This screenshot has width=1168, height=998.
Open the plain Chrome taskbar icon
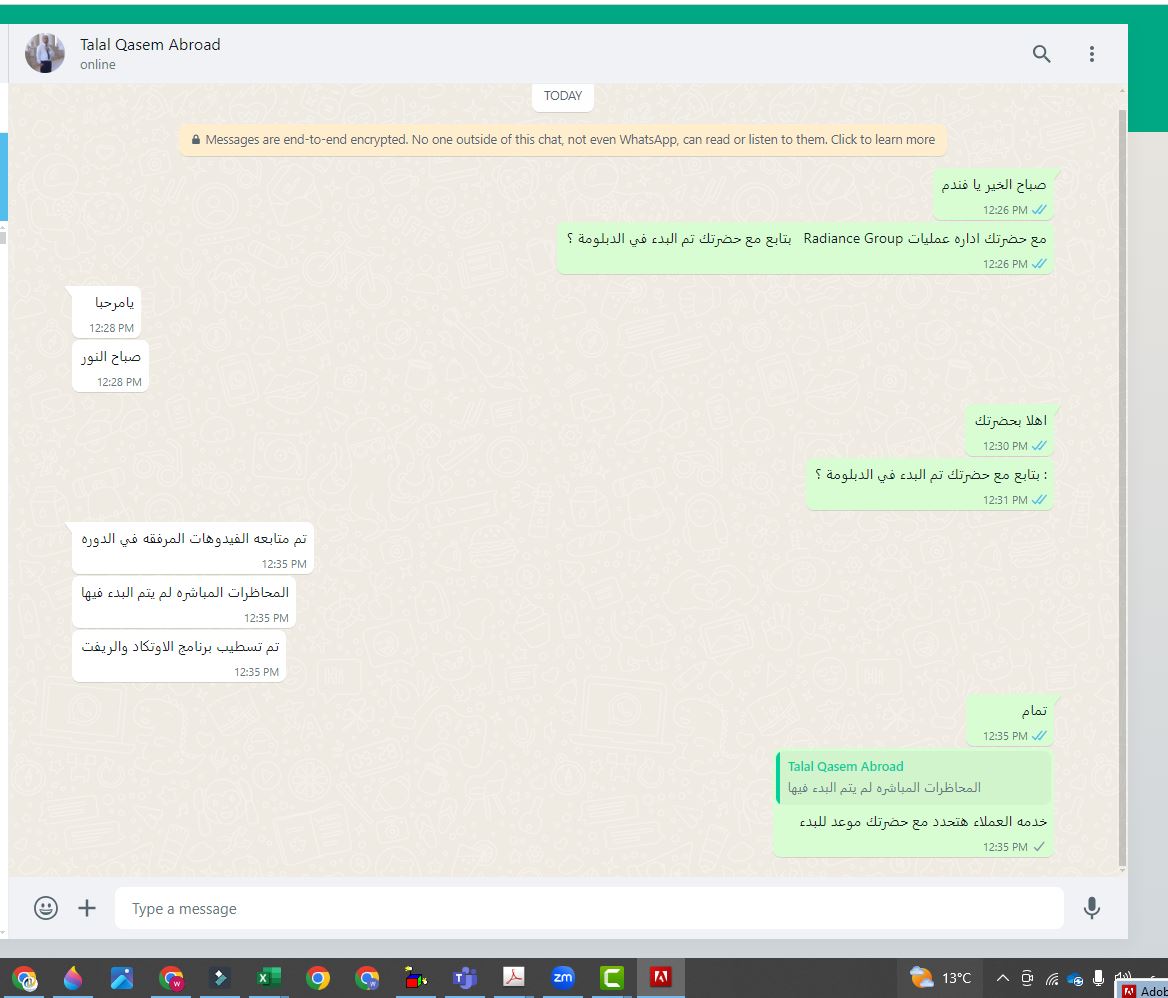coord(318,977)
